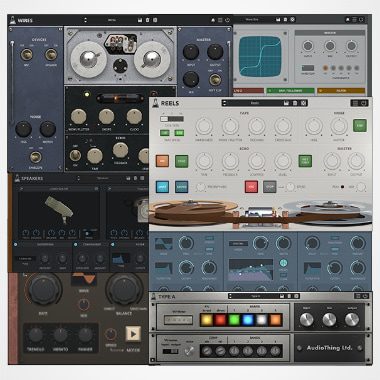Select the green Env. Follower tab
Screen dimensions: 380x380
290,91
